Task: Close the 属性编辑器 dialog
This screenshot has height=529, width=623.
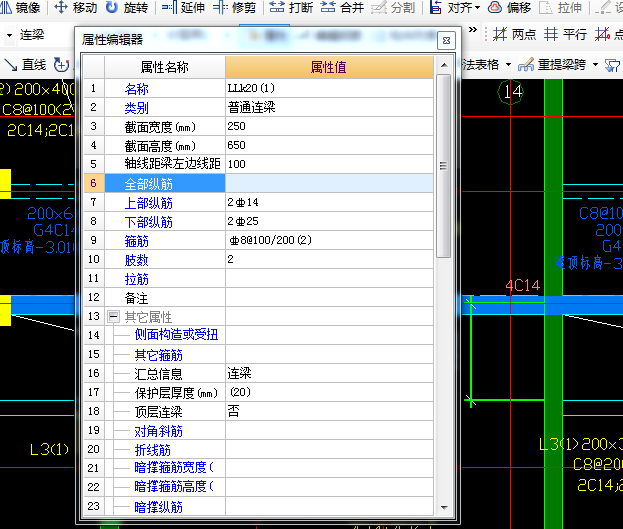Action: 446,41
